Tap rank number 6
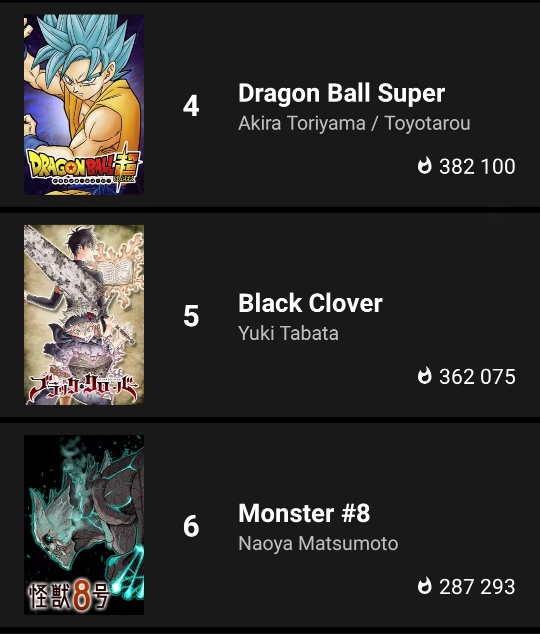540x634 pixels. tap(191, 526)
